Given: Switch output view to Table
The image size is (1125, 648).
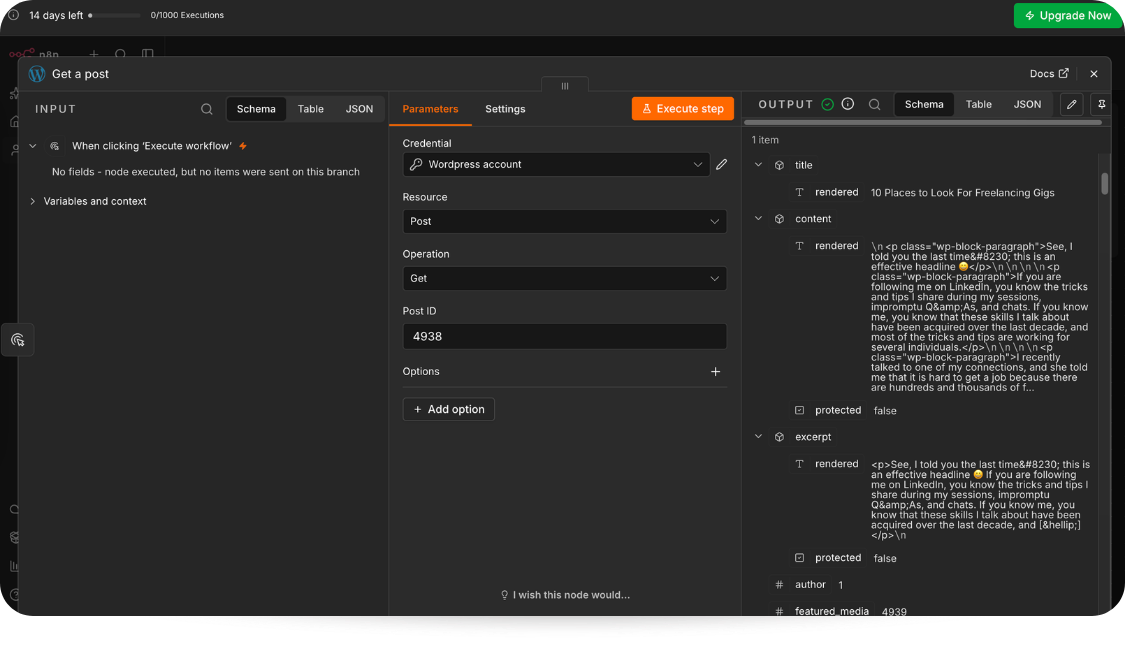Looking at the screenshot, I should point(979,105).
